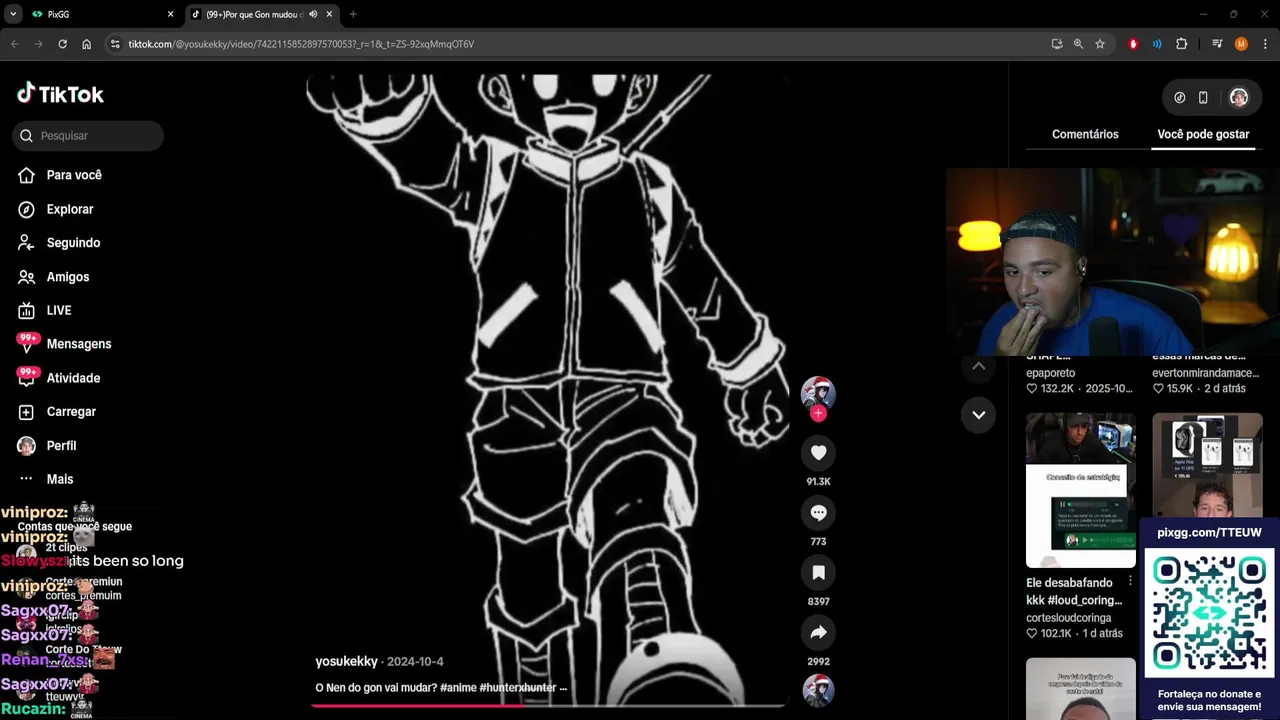Open more options for Ele desabafando video
1280x720 pixels.
1130,581
